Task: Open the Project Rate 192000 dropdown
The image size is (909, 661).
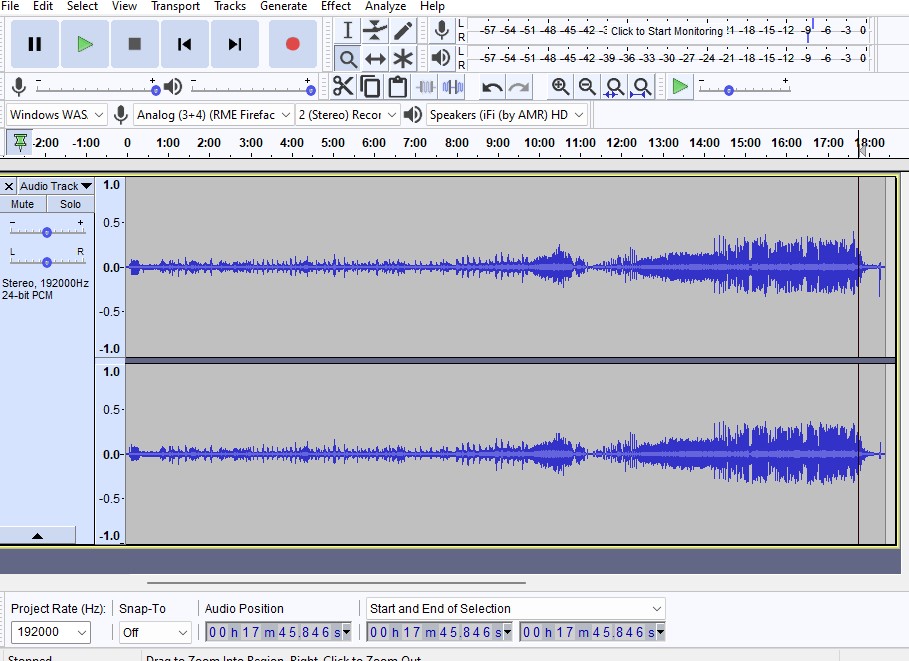Action: click(x=50, y=632)
